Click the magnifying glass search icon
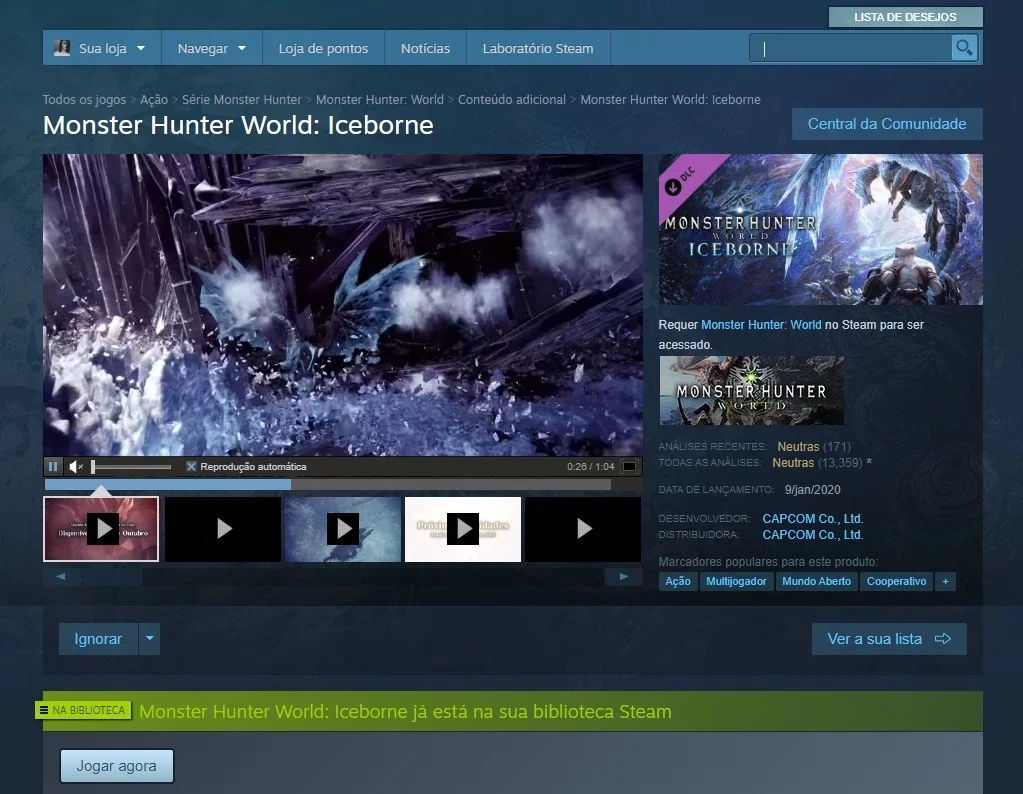The height and width of the screenshot is (794, 1023). point(964,48)
